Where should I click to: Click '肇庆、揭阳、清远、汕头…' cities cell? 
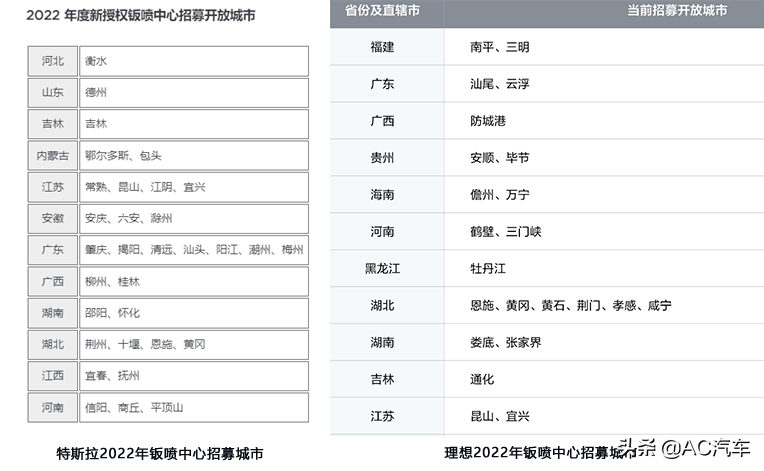[194, 250]
